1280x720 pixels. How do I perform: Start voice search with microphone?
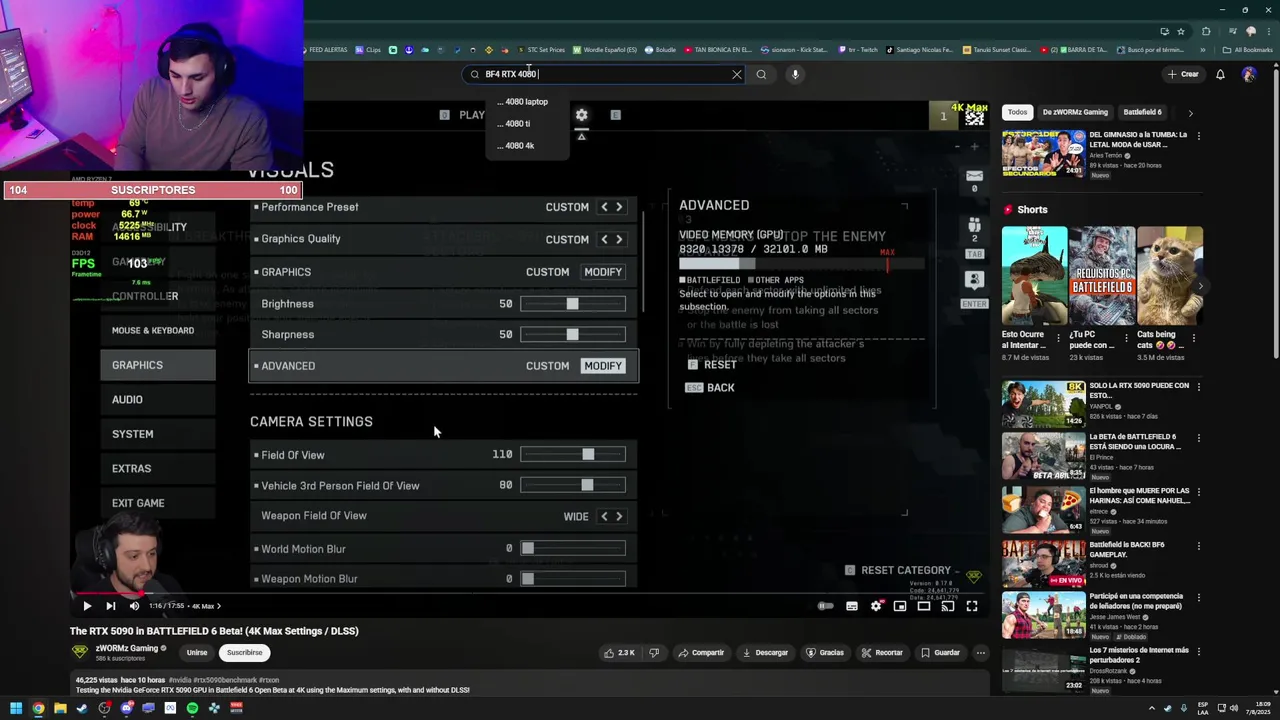[x=795, y=74]
